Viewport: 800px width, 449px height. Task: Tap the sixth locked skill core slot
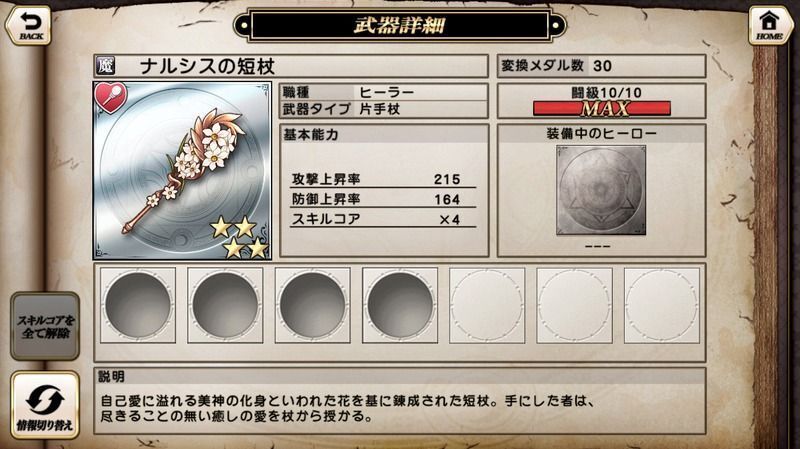[574, 305]
